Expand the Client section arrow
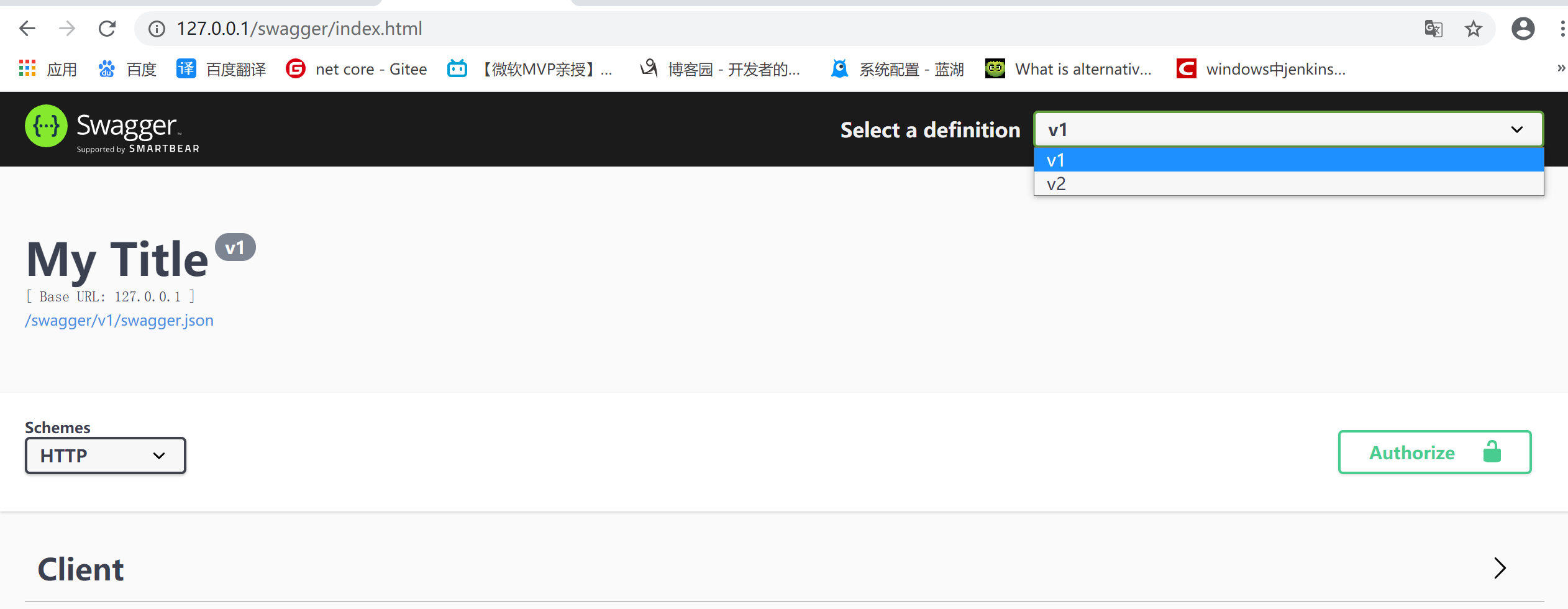 (1500, 568)
